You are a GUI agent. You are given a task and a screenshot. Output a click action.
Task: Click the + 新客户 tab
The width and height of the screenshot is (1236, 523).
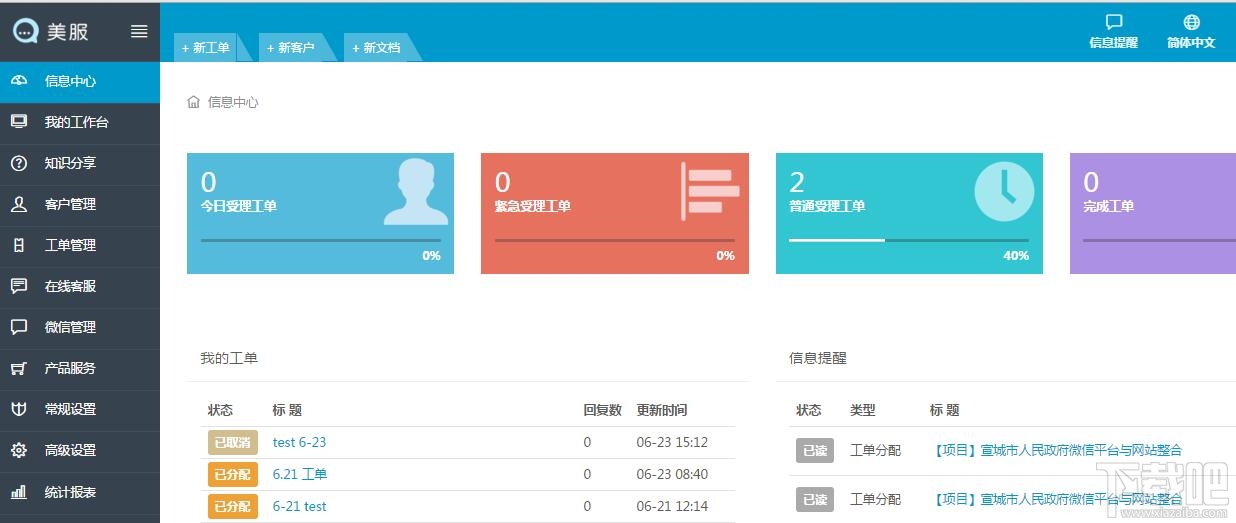[x=291, y=47]
